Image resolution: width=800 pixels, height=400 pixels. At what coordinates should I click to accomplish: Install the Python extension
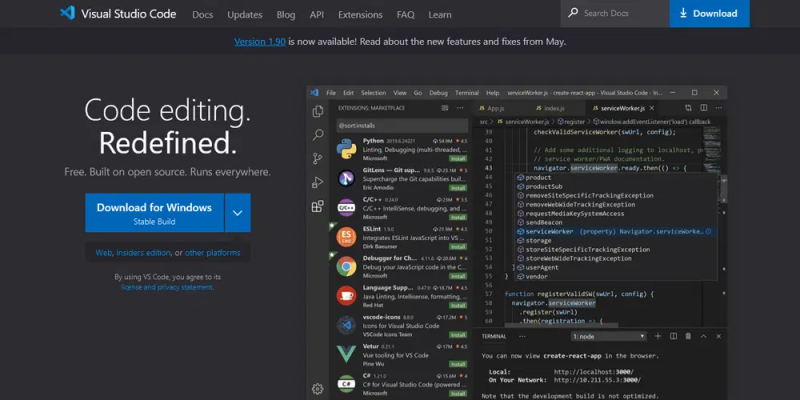[x=458, y=159]
